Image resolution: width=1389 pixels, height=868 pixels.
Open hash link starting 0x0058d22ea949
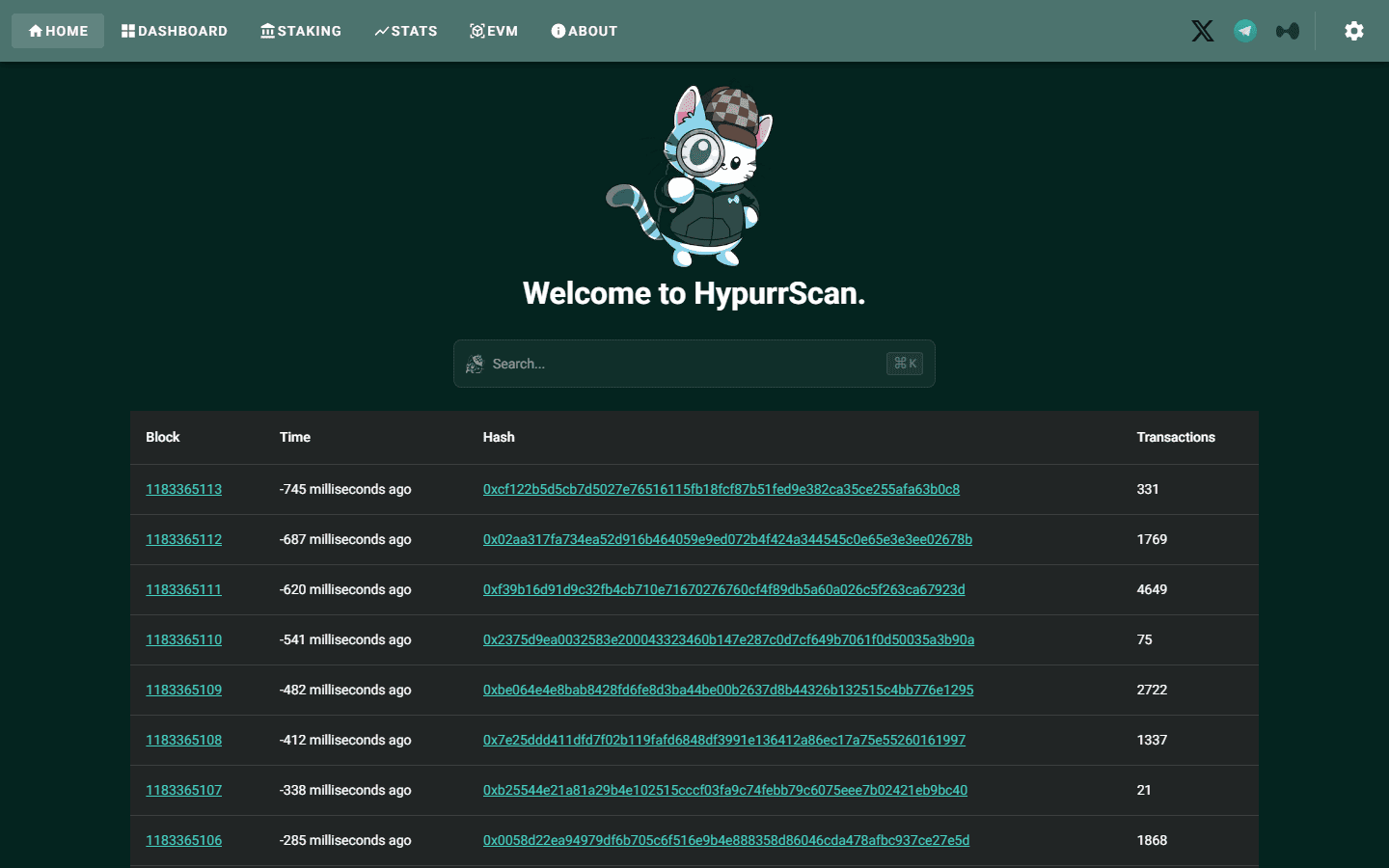726,840
